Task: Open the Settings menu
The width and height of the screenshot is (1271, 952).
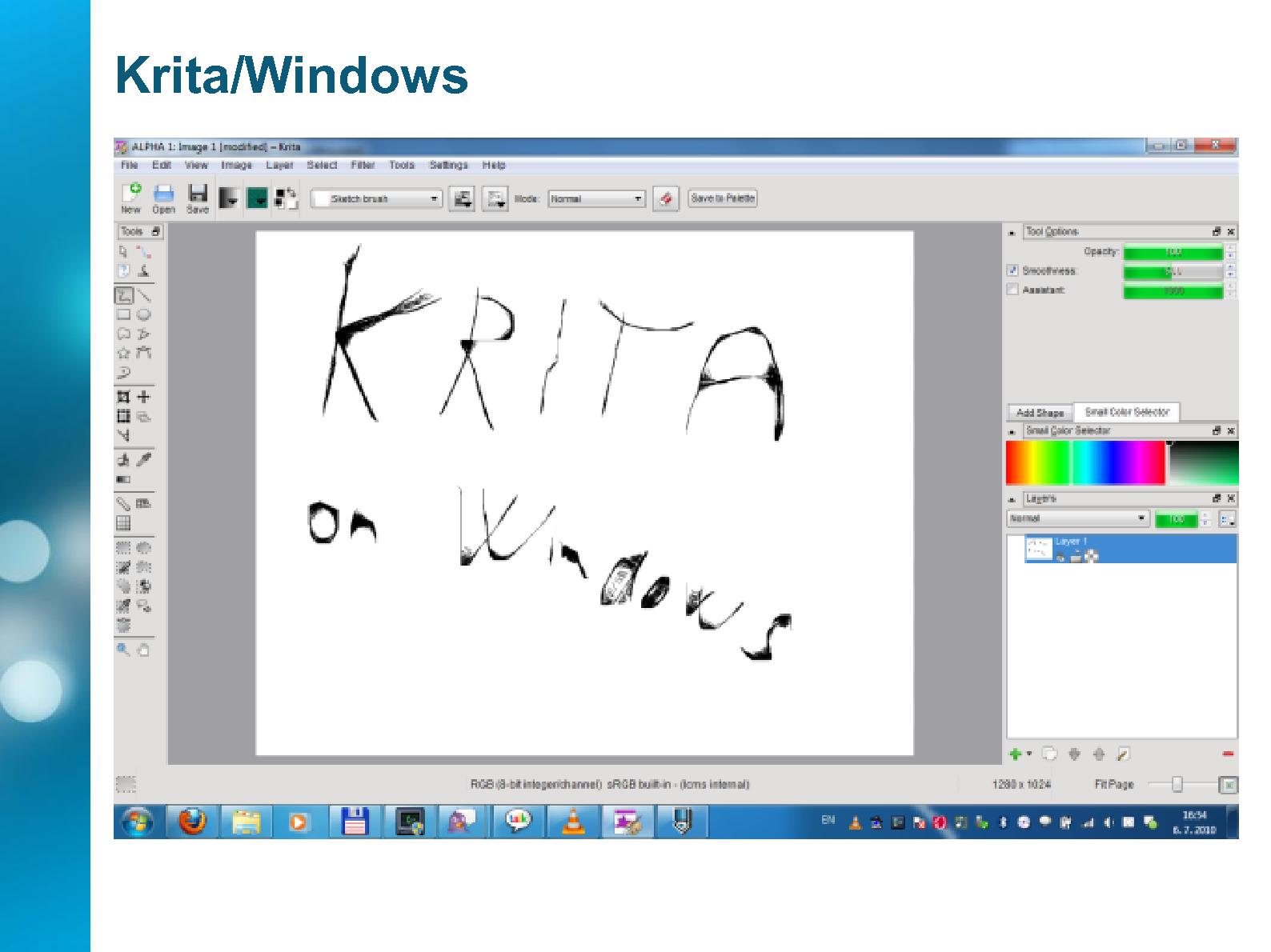Action: 448,165
